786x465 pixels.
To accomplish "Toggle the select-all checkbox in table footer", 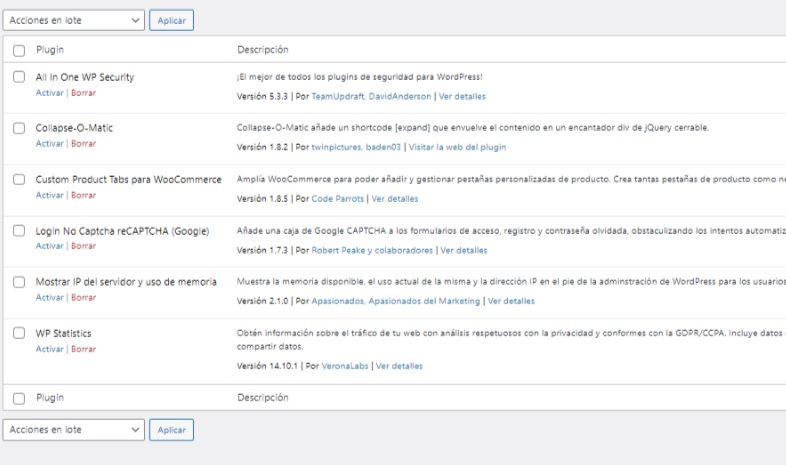I will pos(19,398).
